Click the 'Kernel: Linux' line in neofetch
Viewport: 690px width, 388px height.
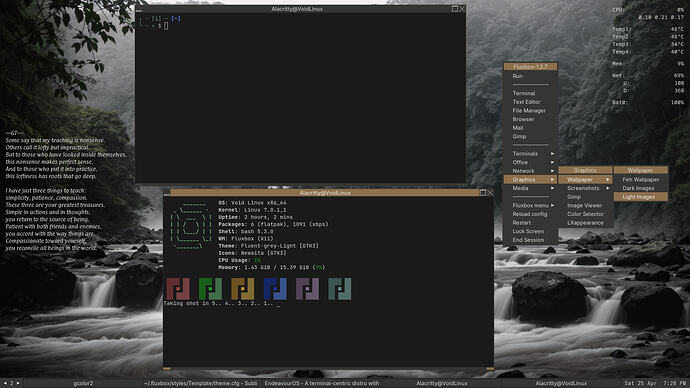[x=252, y=210]
